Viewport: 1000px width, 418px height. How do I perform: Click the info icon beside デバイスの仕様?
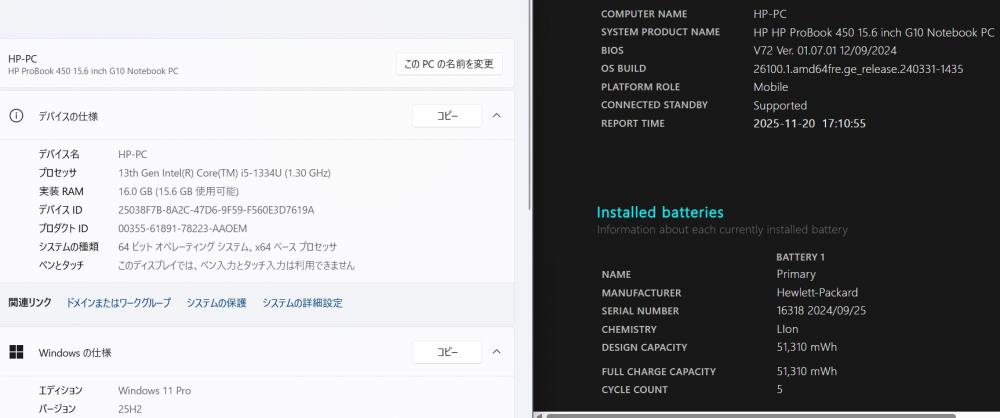(x=16, y=116)
